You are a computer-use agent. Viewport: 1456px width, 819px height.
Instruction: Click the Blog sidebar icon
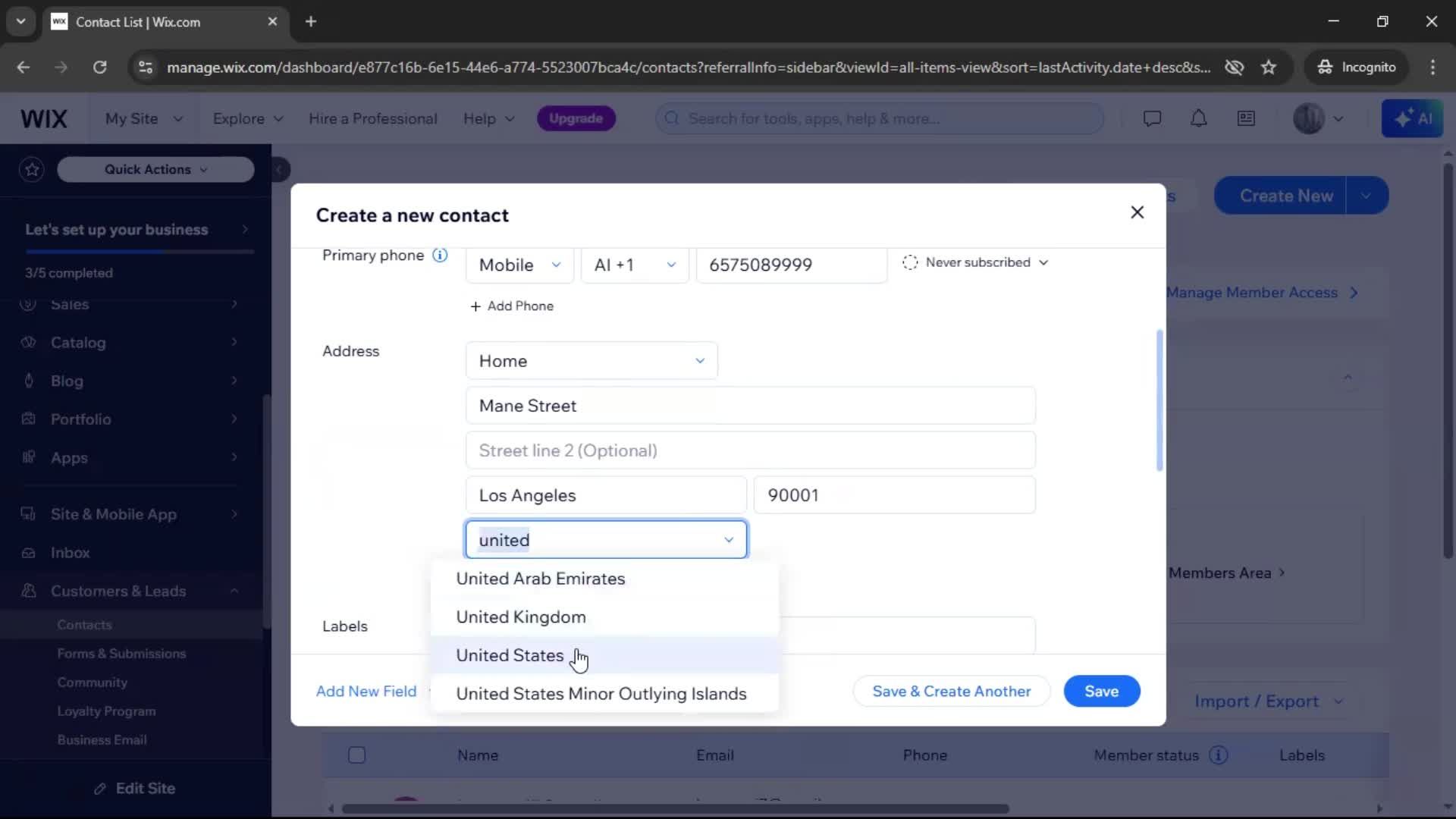(x=29, y=381)
